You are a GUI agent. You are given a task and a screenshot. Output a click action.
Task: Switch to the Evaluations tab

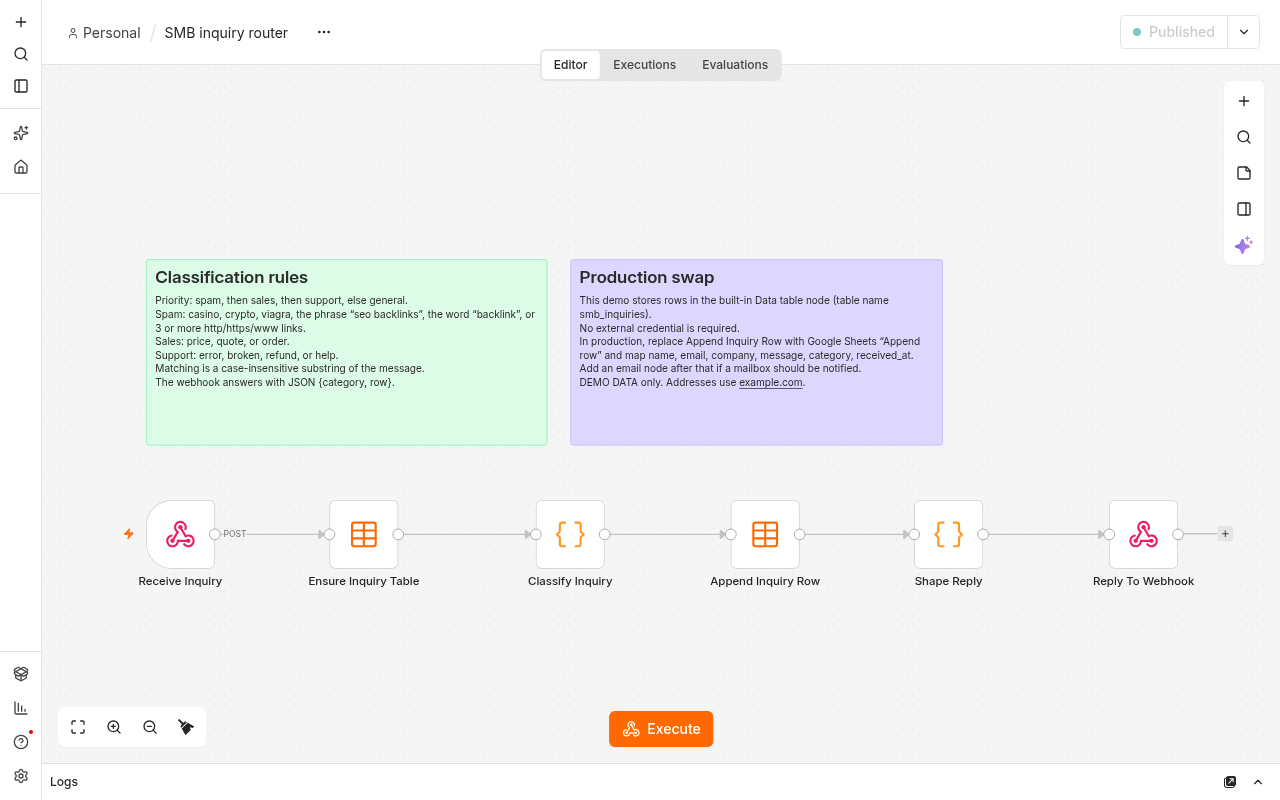point(735,65)
